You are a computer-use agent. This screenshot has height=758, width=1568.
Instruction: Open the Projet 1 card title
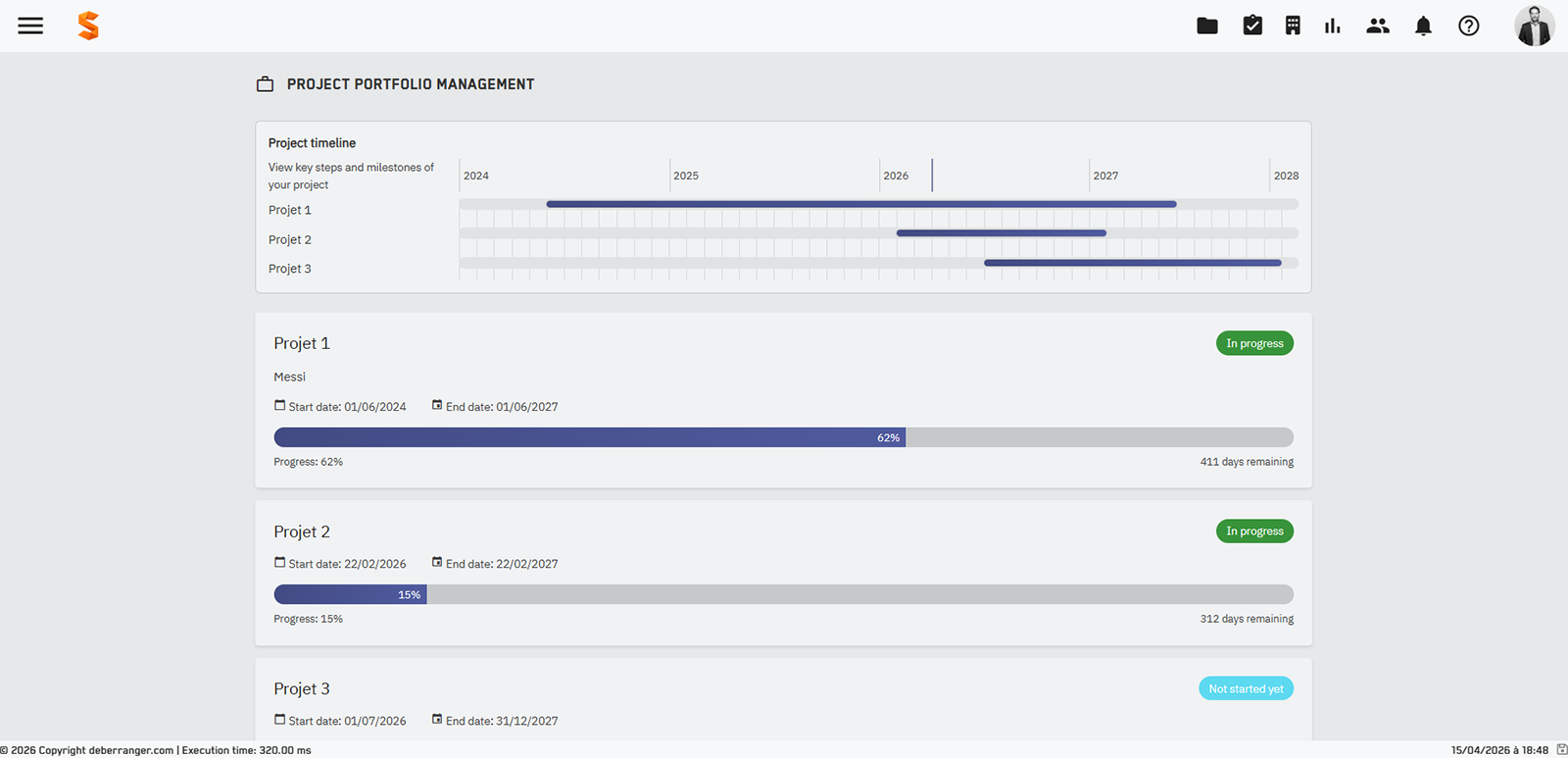[302, 343]
